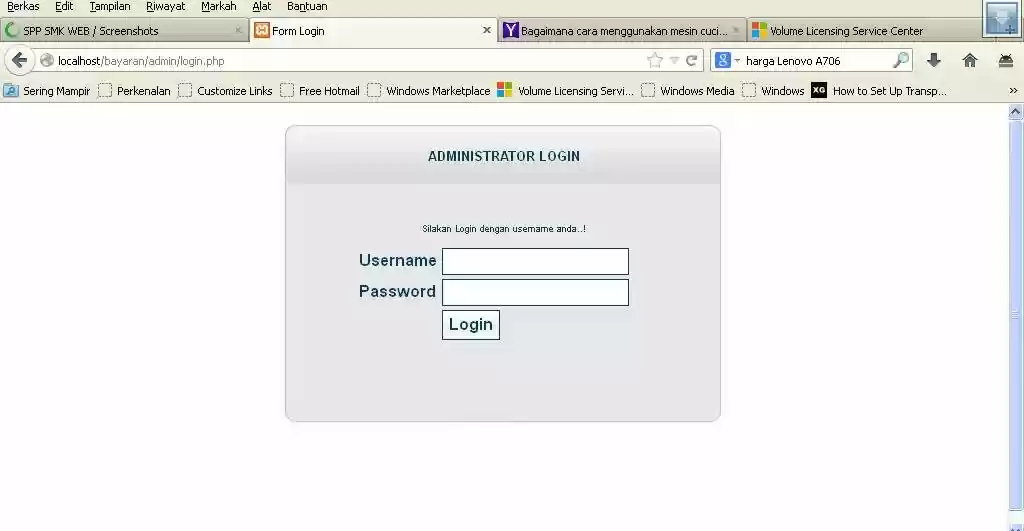Screen dimensions: 1024x531
Task: Close the Bagaimana cara menggunakan tab
Action: pos(736,30)
